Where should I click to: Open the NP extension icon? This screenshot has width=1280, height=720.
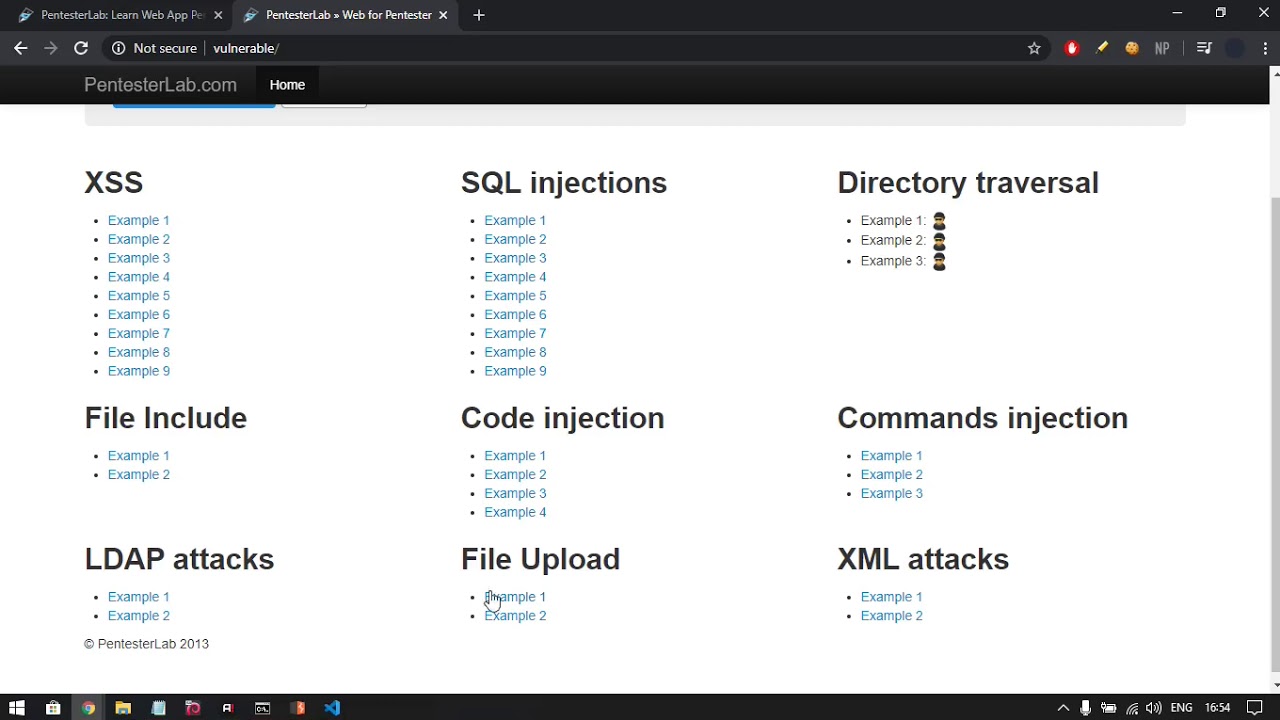(x=1162, y=48)
